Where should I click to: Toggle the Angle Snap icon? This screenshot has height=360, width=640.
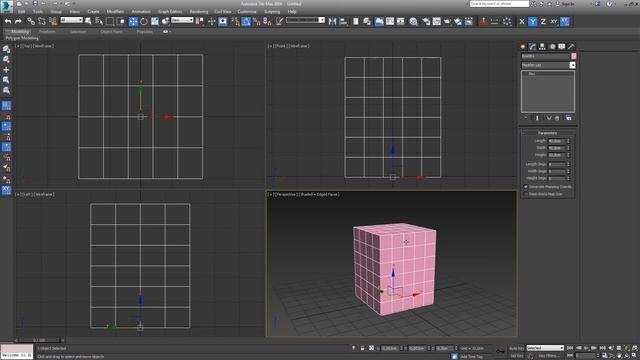click(246, 21)
